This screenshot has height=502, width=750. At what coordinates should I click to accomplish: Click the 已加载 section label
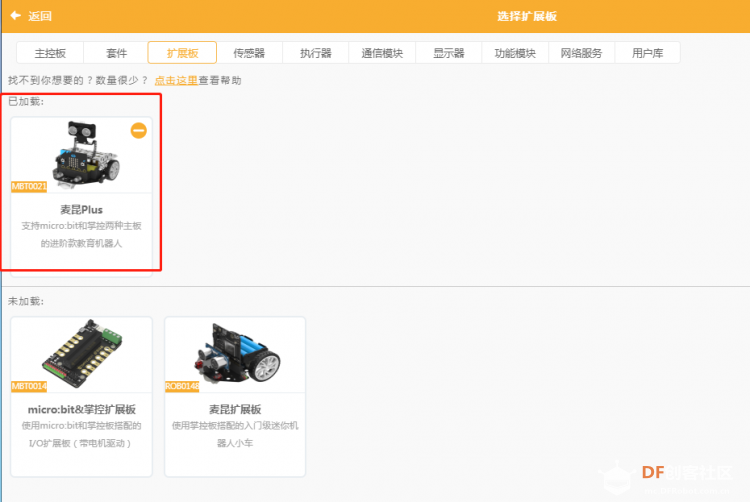26,101
